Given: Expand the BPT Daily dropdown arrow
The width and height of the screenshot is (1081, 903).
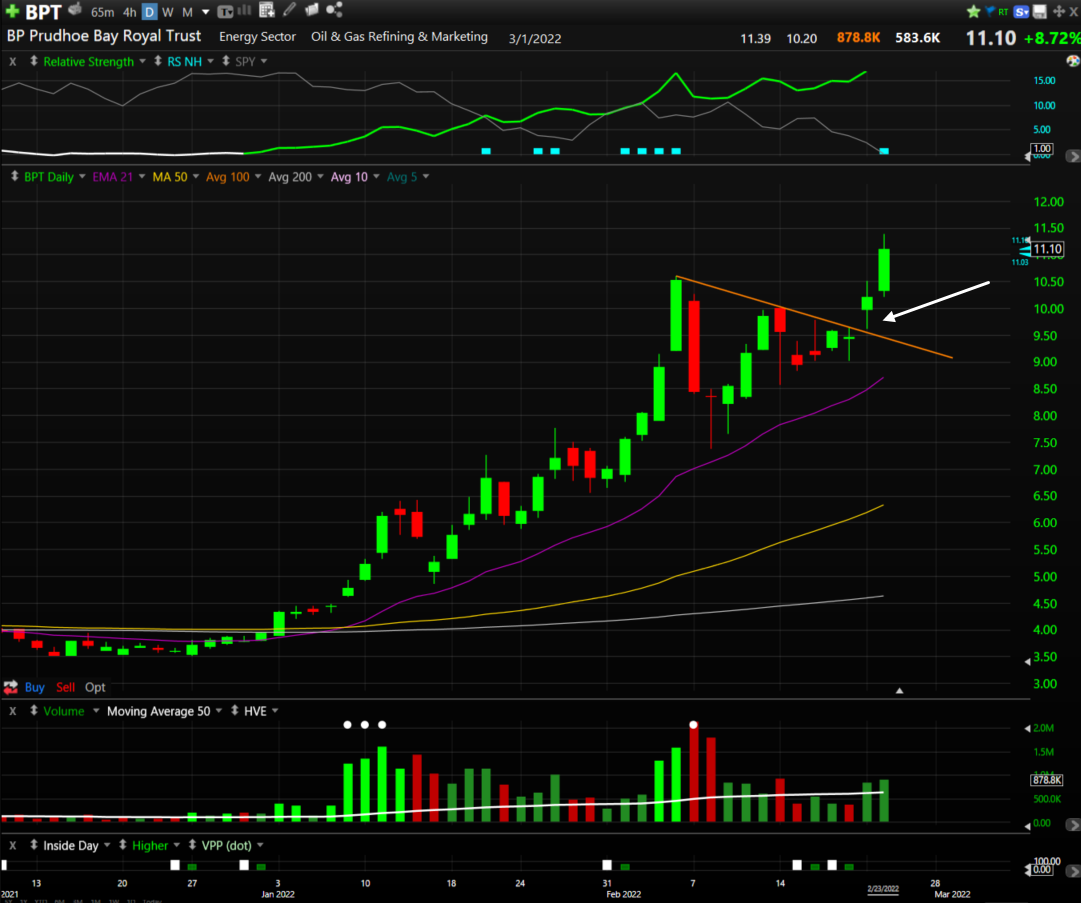Looking at the screenshot, I should tap(82, 177).
